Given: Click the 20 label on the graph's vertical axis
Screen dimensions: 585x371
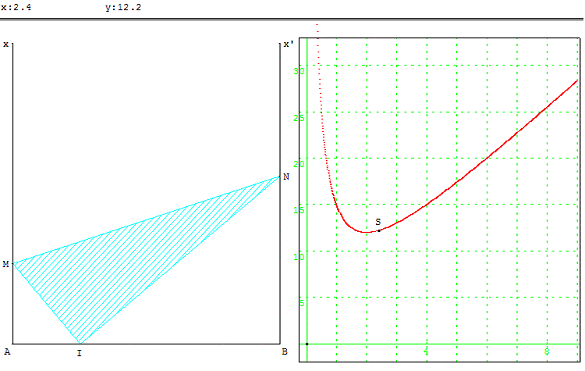Looking at the screenshot, I should click(x=298, y=163).
